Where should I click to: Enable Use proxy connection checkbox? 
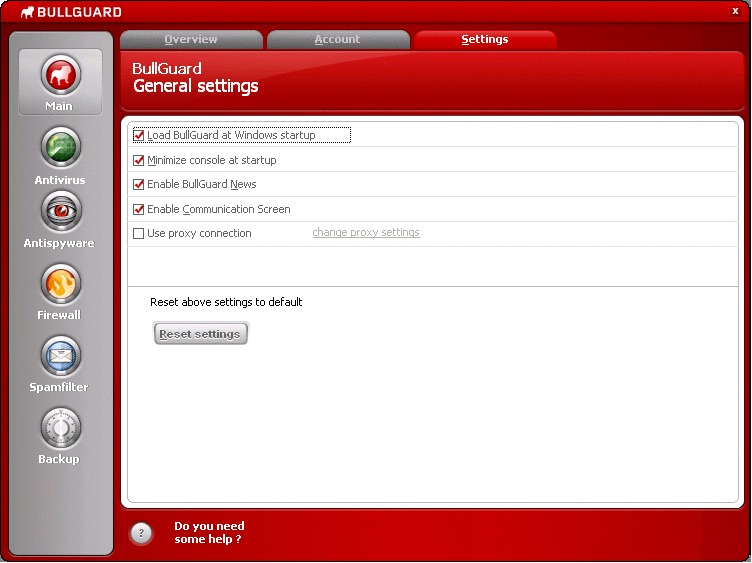point(139,234)
